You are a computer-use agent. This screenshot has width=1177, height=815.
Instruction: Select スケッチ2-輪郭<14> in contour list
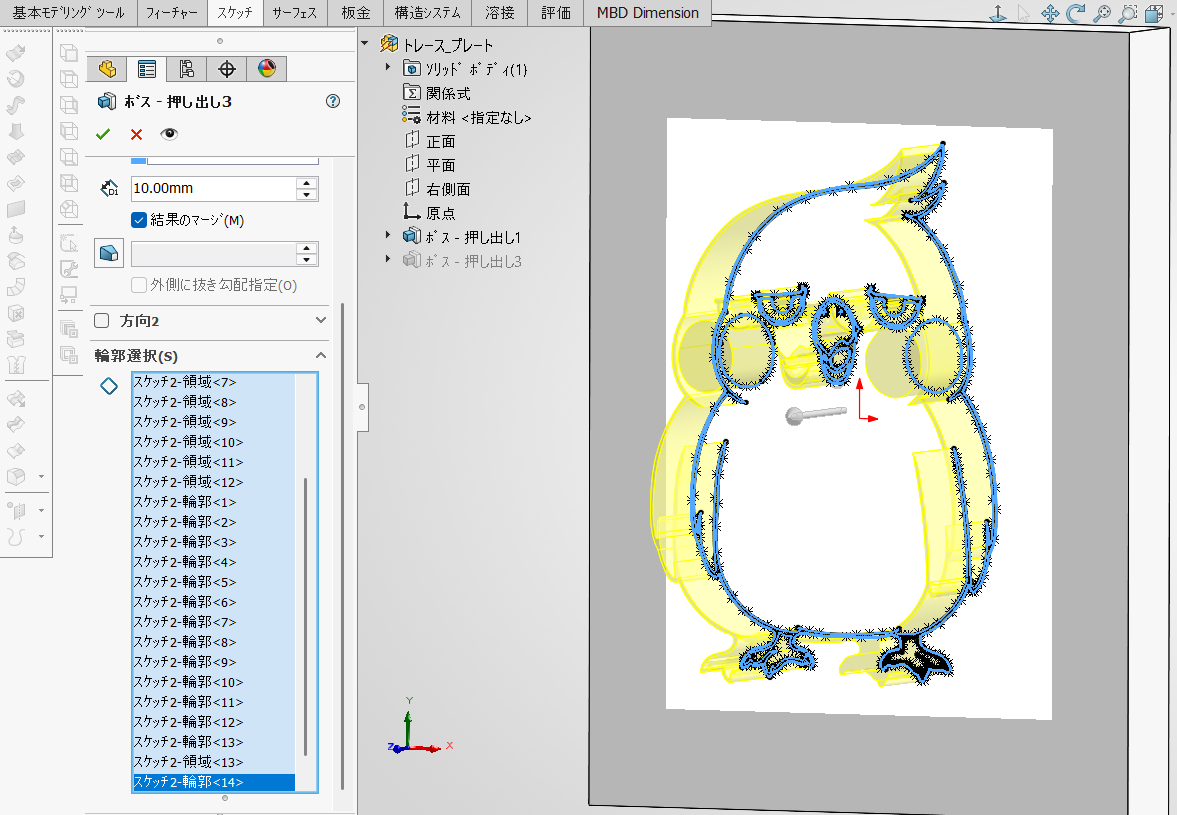tap(213, 782)
